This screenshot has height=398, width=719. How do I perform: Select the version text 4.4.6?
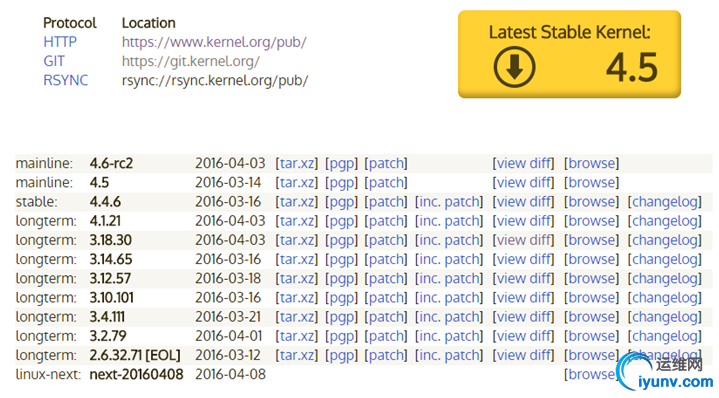[105, 202]
